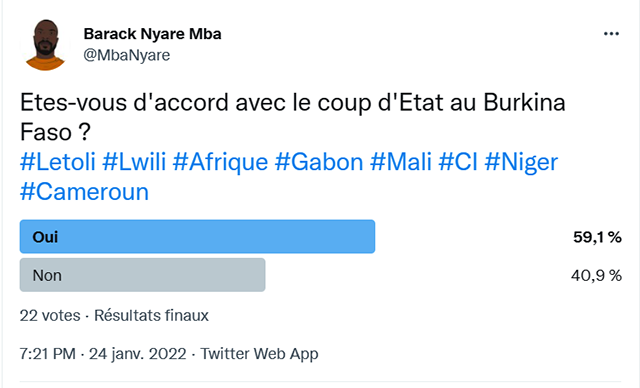Open the #Afrique hashtag
This screenshot has width=640, height=388.
click(x=220, y=162)
